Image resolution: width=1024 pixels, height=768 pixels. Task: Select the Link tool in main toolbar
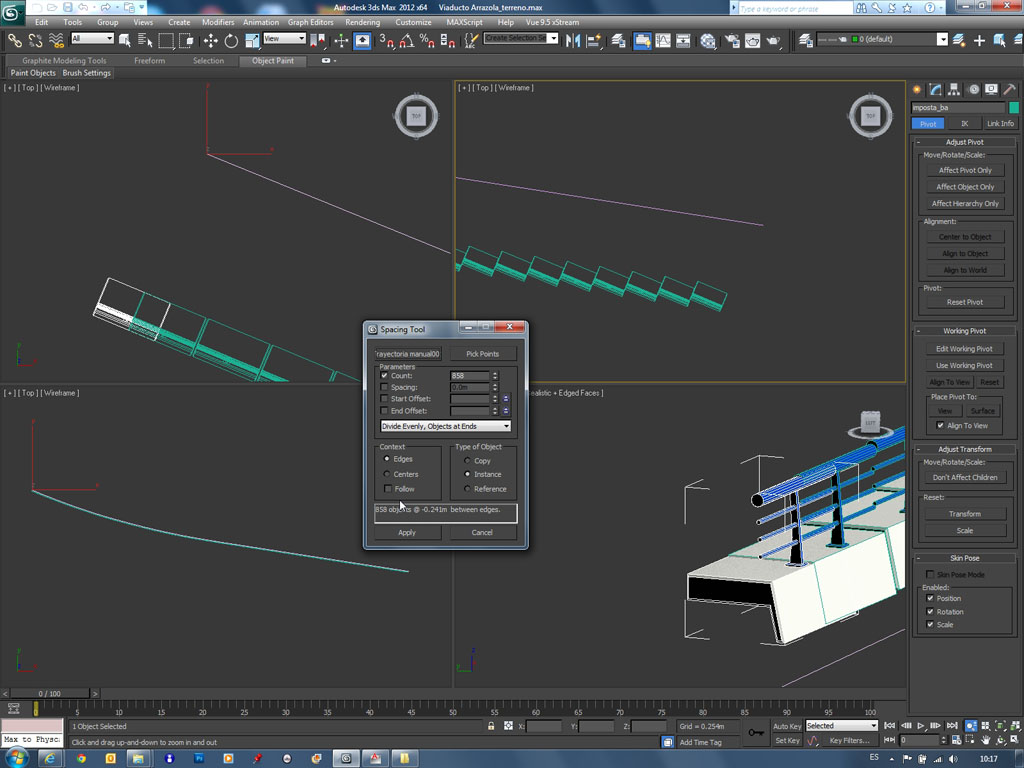point(14,40)
